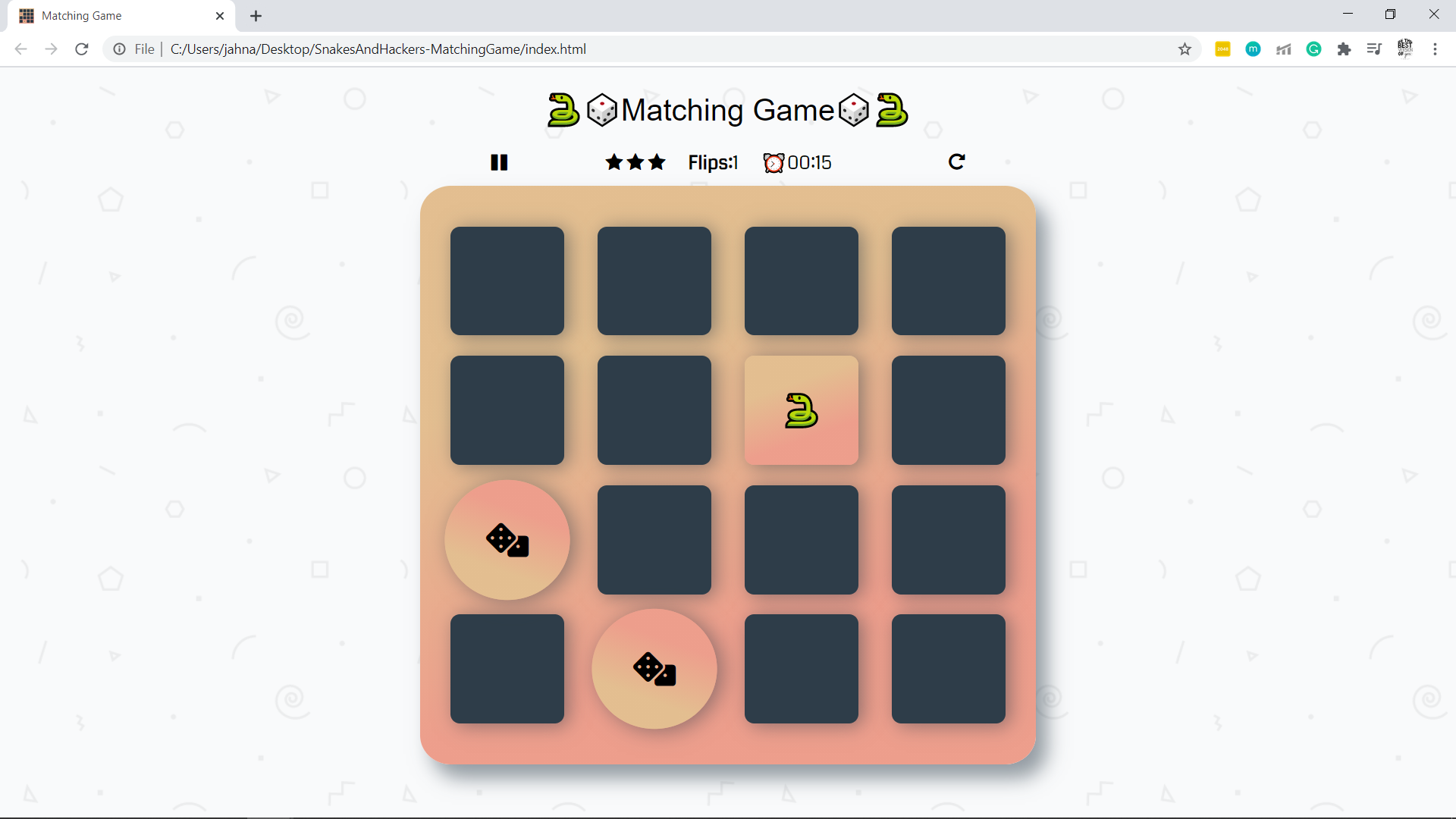Flip the bottom-left face-down card

point(507,669)
